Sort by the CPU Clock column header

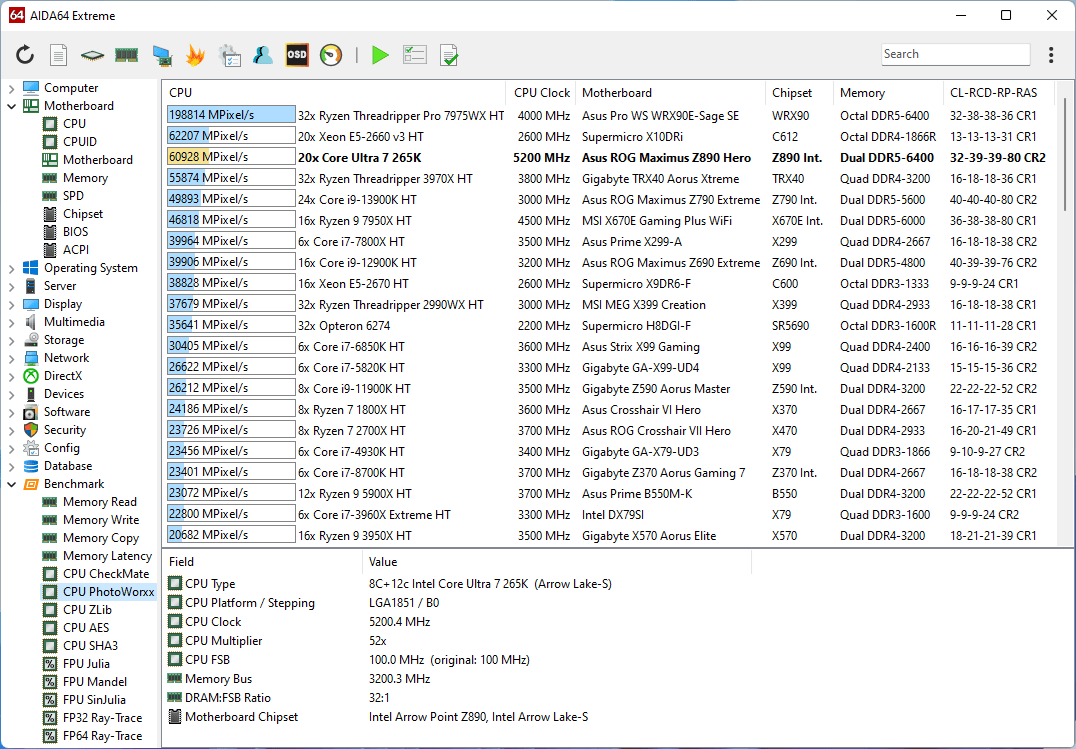click(542, 93)
